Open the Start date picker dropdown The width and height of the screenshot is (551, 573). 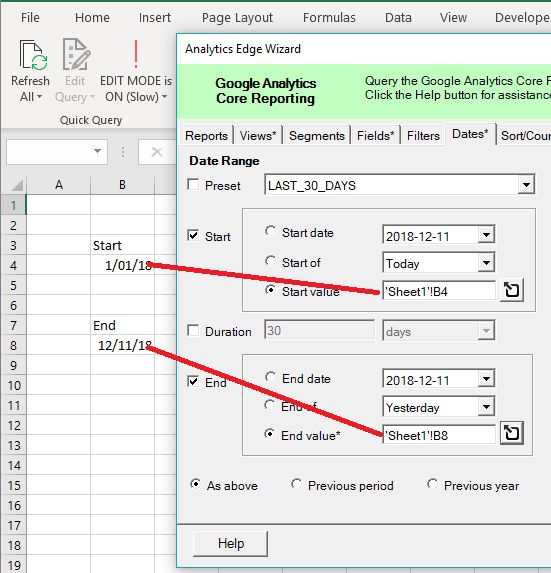point(486,235)
